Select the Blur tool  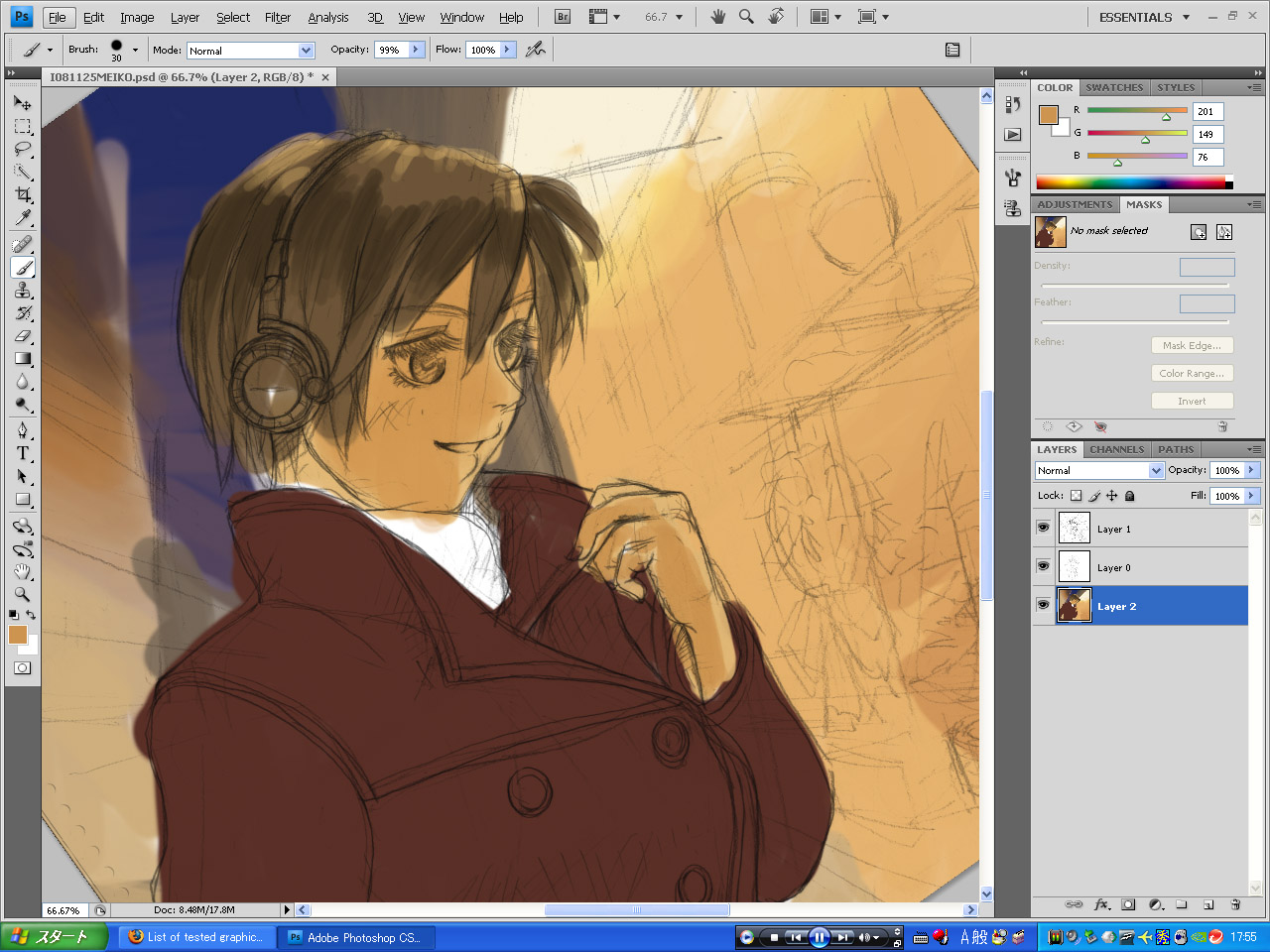click(22, 381)
